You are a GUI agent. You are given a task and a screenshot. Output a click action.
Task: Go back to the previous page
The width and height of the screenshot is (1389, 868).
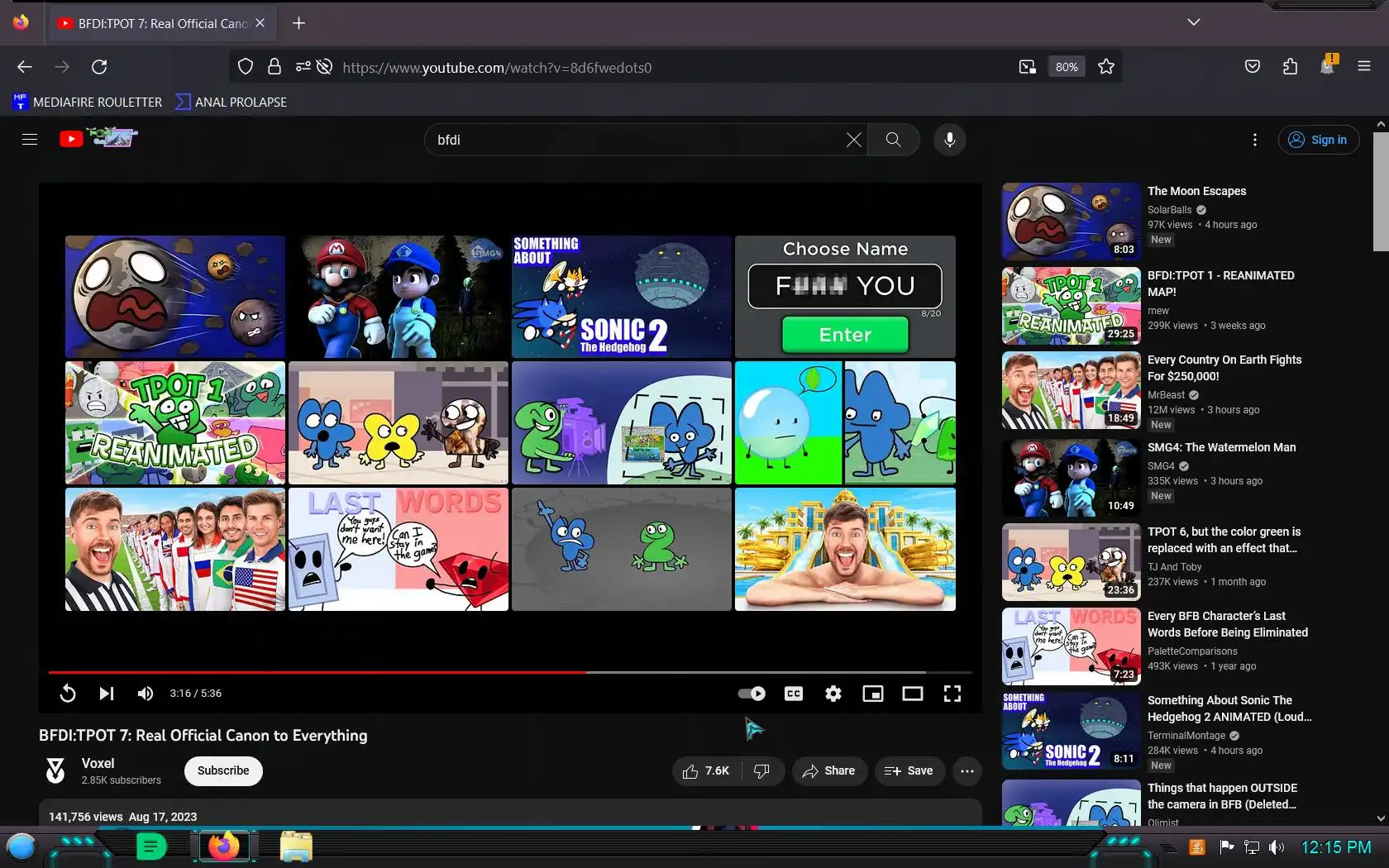(25, 67)
